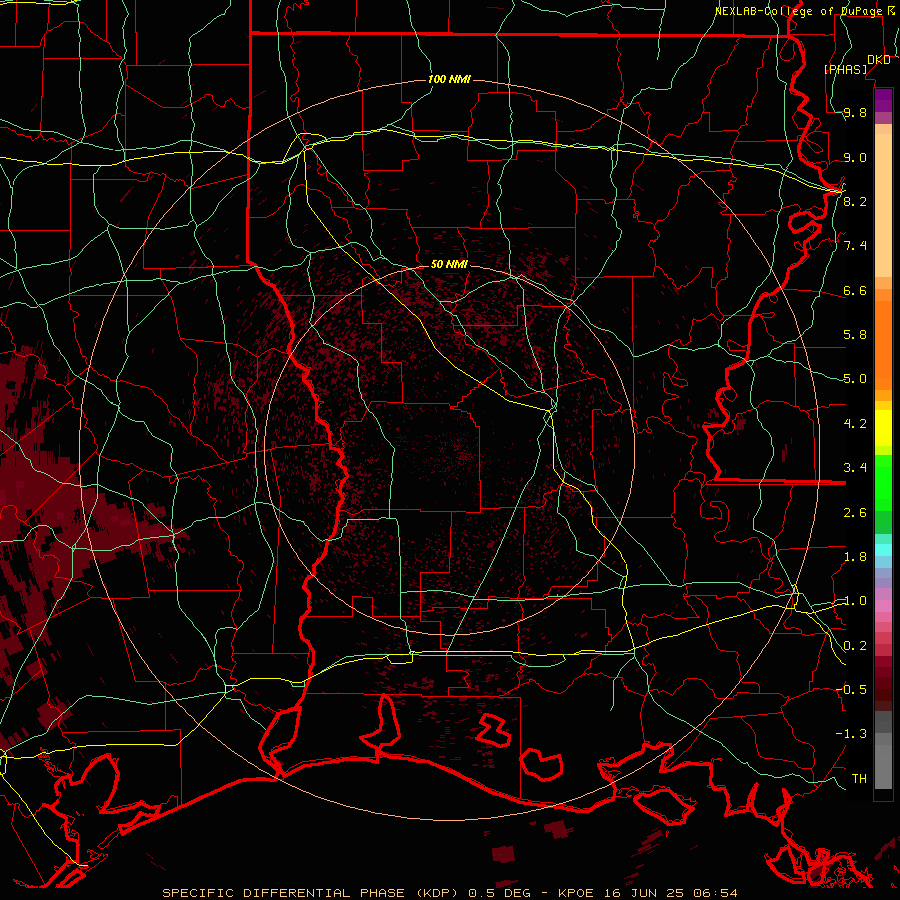This screenshot has height=900, width=900.
Task: Click the TH label on the color scale
Action: (x=859, y=778)
